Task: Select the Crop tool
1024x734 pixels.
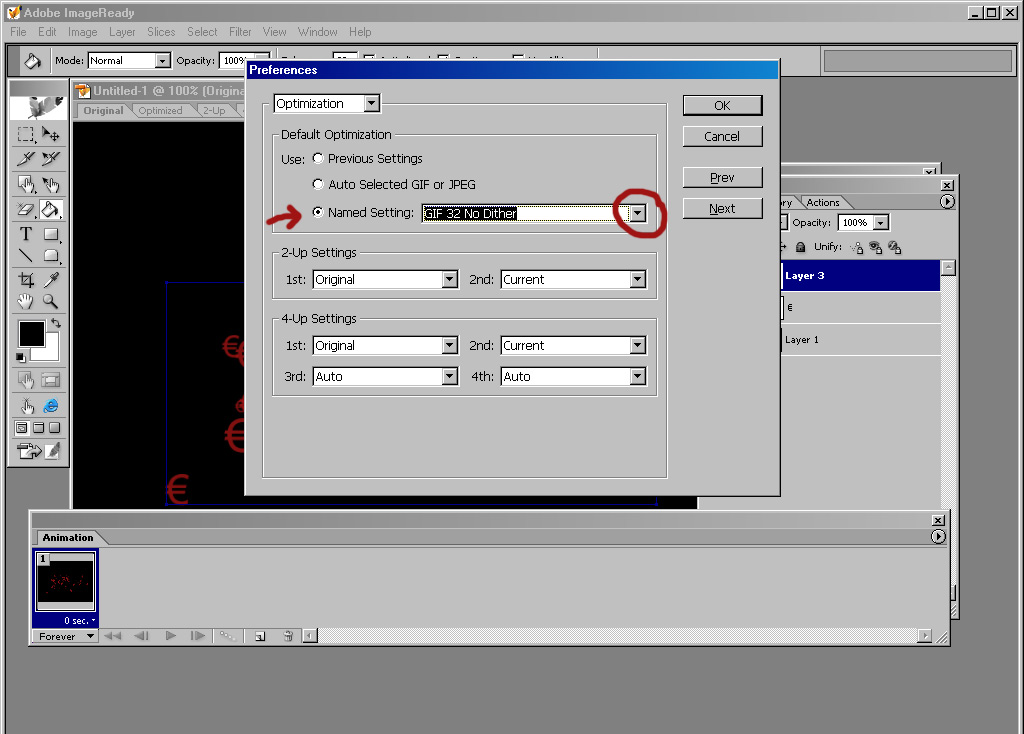Action: click(26, 280)
